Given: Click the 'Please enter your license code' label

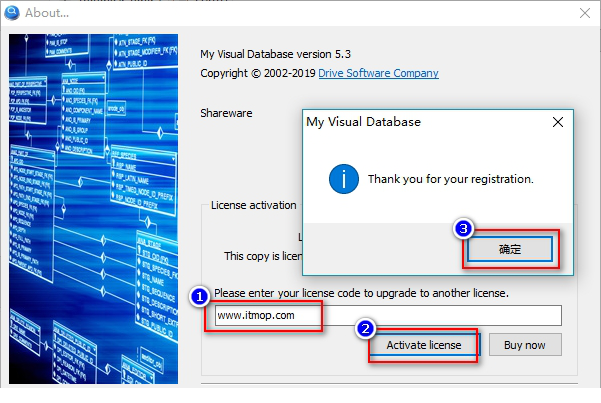Looking at the screenshot, I should click(x=361, y=293).
